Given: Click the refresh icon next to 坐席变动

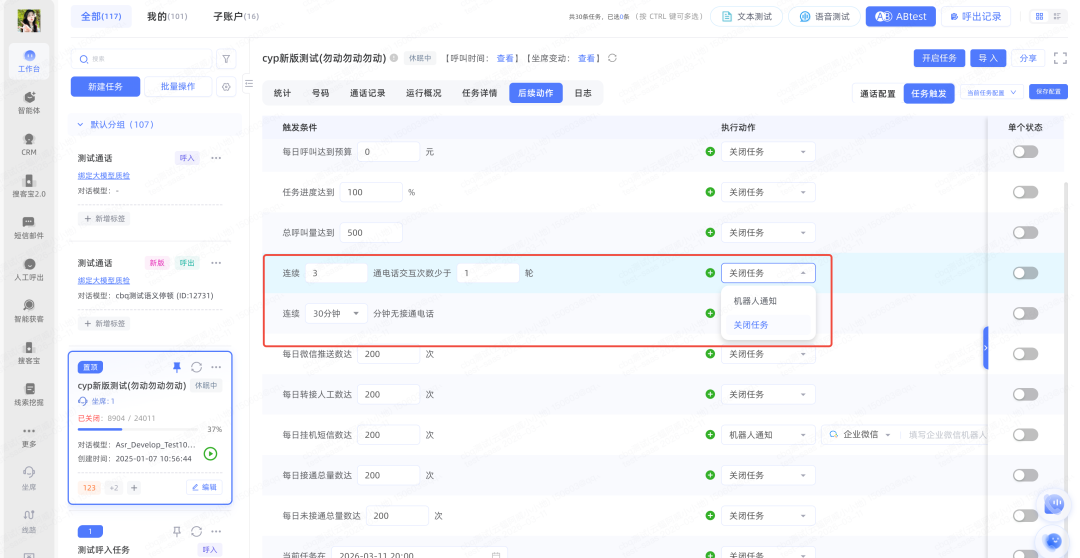Looking at the screenshot, I should click(612, 58).
